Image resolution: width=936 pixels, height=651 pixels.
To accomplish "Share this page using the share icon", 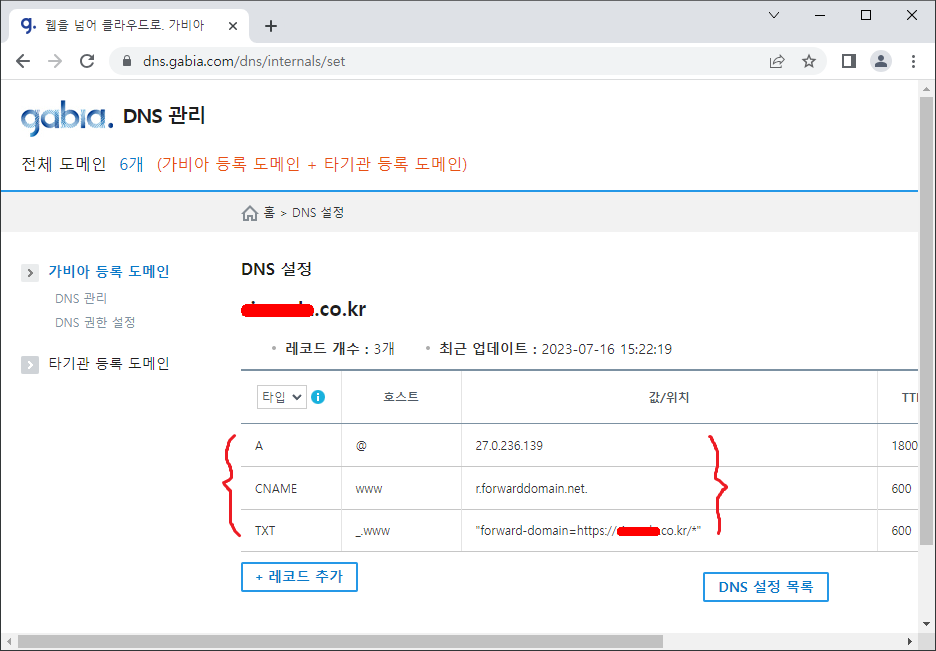I will click(777, 61).
